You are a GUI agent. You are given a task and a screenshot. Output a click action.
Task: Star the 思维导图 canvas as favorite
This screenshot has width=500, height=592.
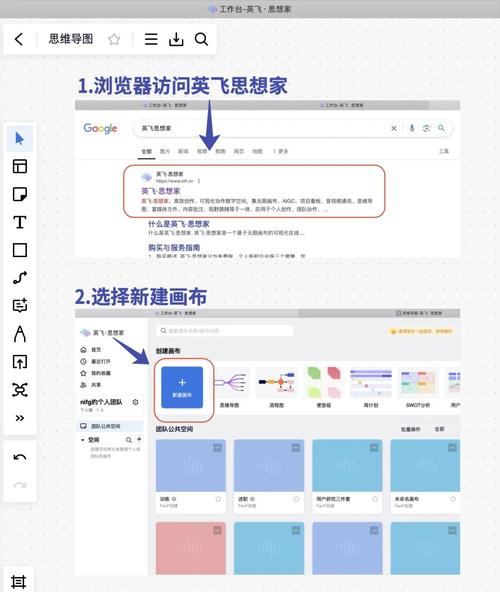[x=114, y=39]
